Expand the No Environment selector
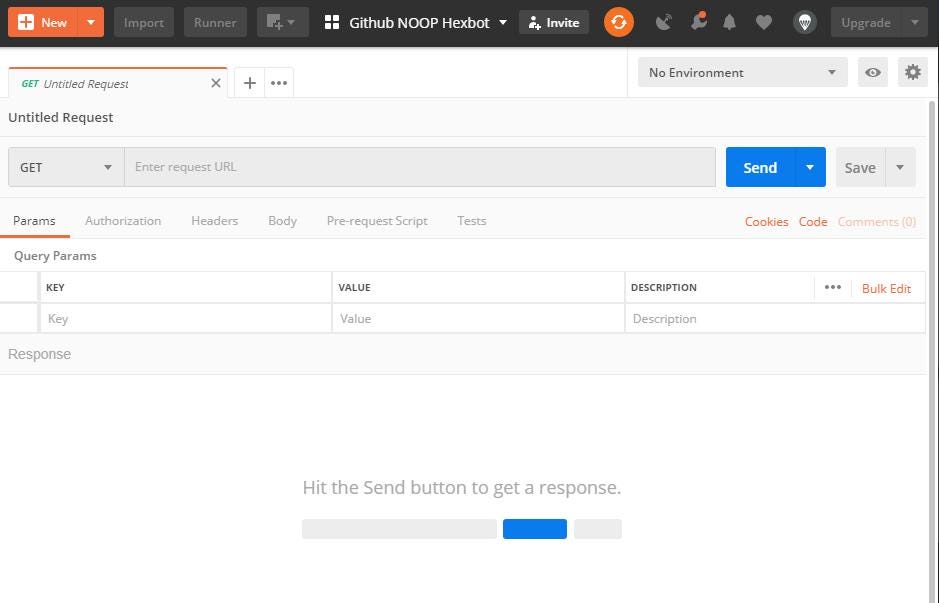The image size is (939, 603). 742,72
